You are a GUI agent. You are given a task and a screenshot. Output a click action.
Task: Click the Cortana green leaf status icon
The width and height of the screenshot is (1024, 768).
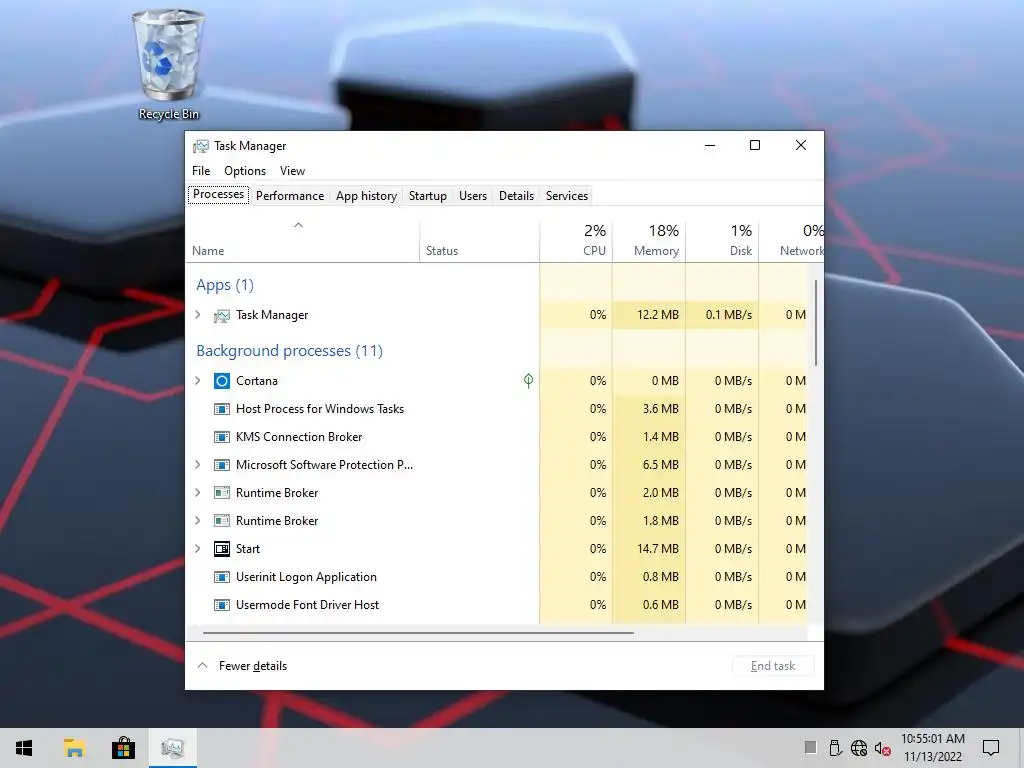click(528, 381)
